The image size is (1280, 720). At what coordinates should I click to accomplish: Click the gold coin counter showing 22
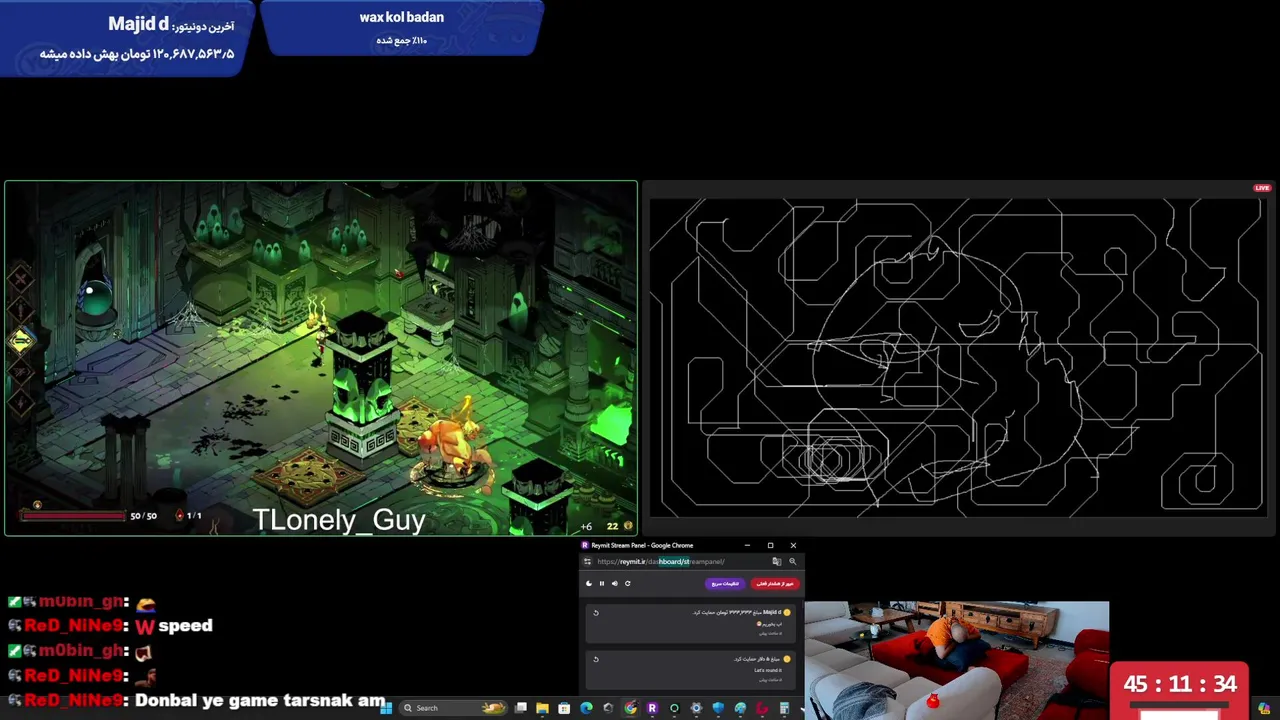(x=619, y=526)
